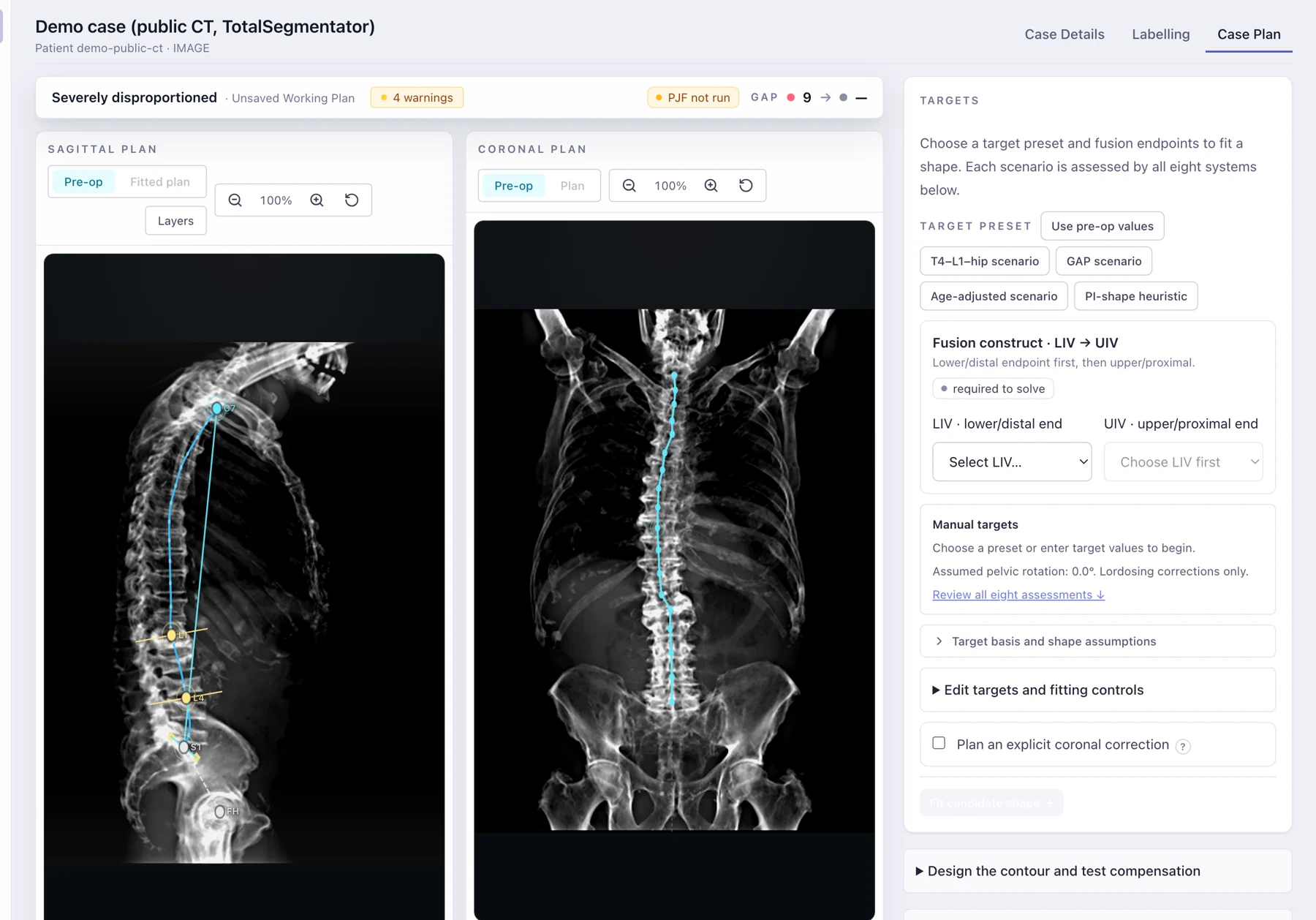Select the L4 landmark marker

(186, 698)
